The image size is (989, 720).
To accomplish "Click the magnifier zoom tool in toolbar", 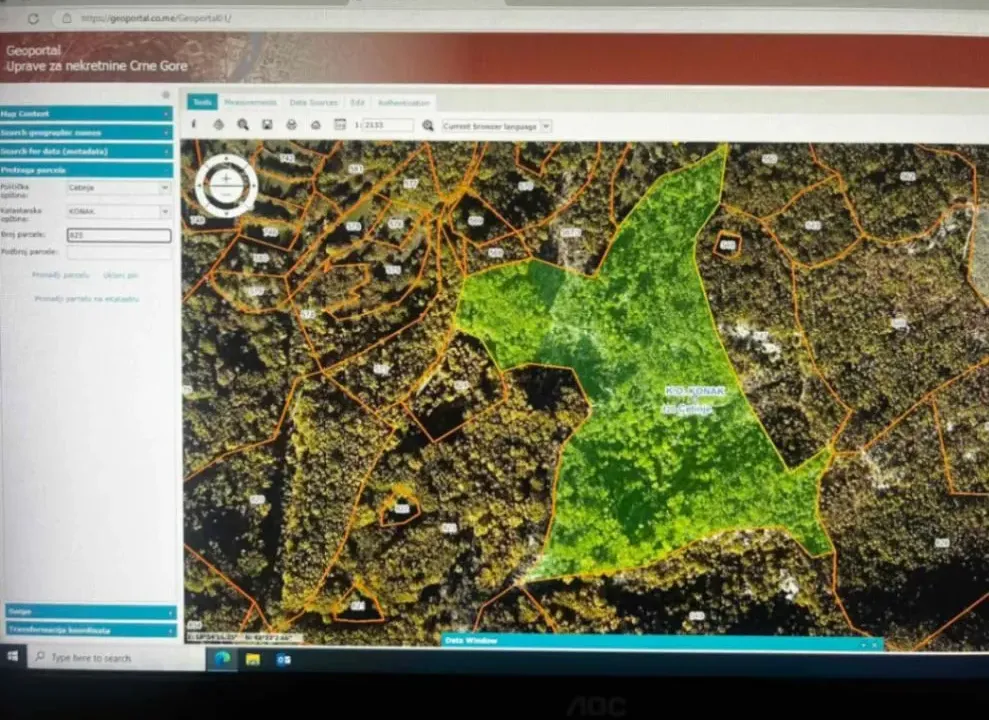I will pyautogui.click(x=243, y=125).
